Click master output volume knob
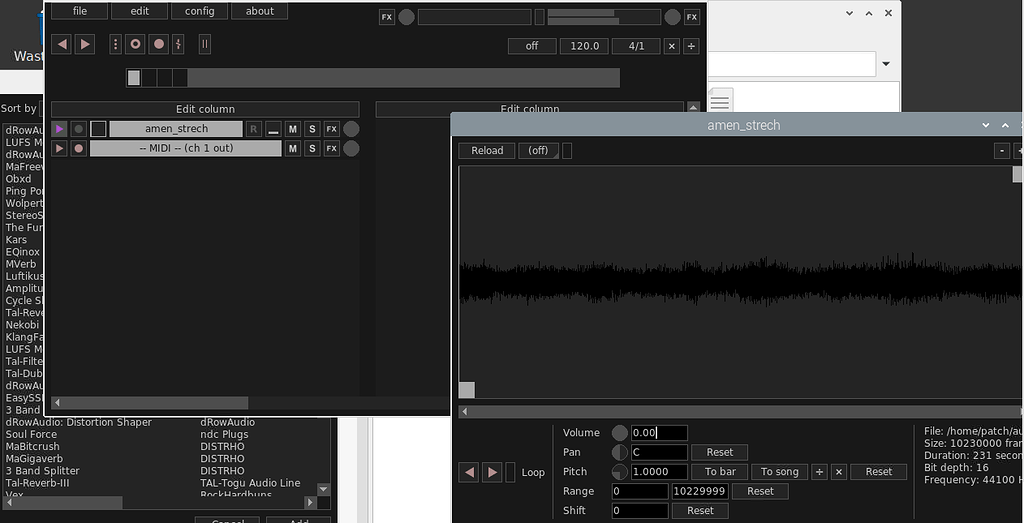This screenshot has width=1024, height=523. click(673, 18)
